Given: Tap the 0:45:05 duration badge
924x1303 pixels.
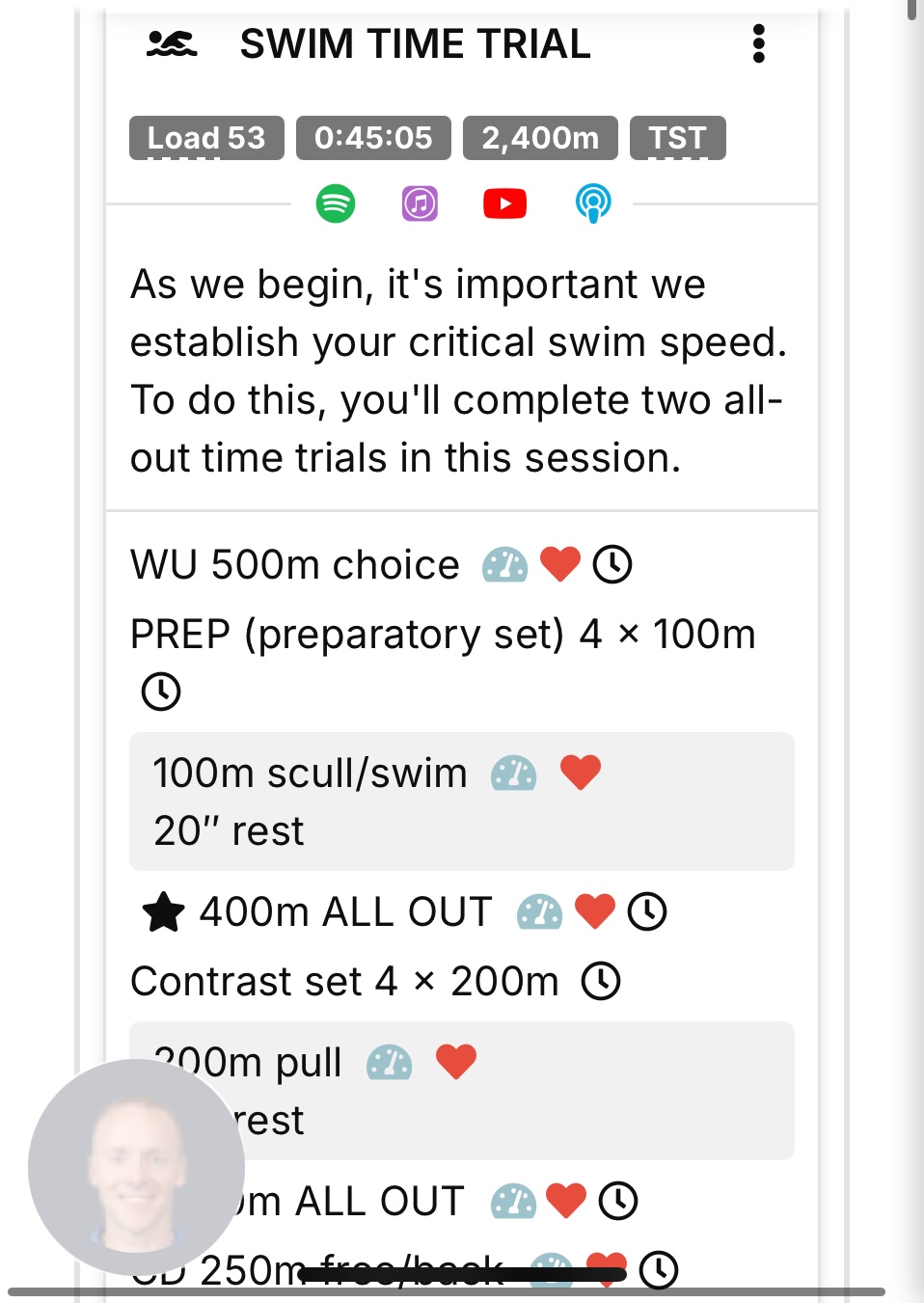Looking at the screenshot, I should click(373, 138).
